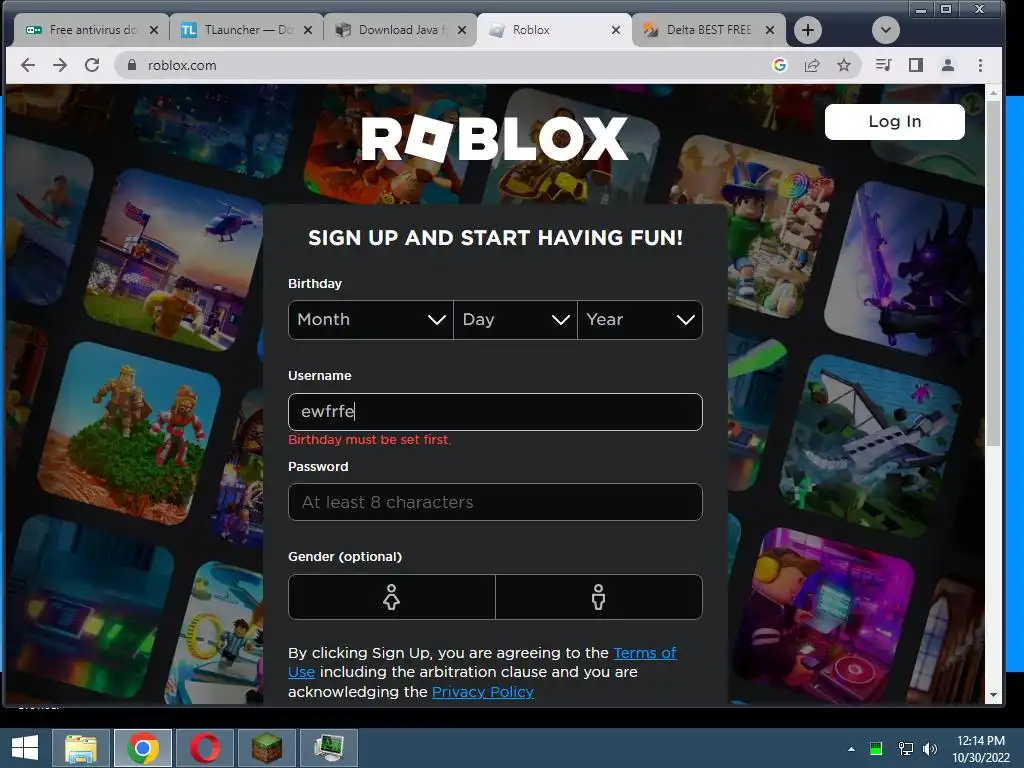This screenshot has width=1024, height=768.
Task: Click the green island characters thumbnail
Action: (131, 432)
